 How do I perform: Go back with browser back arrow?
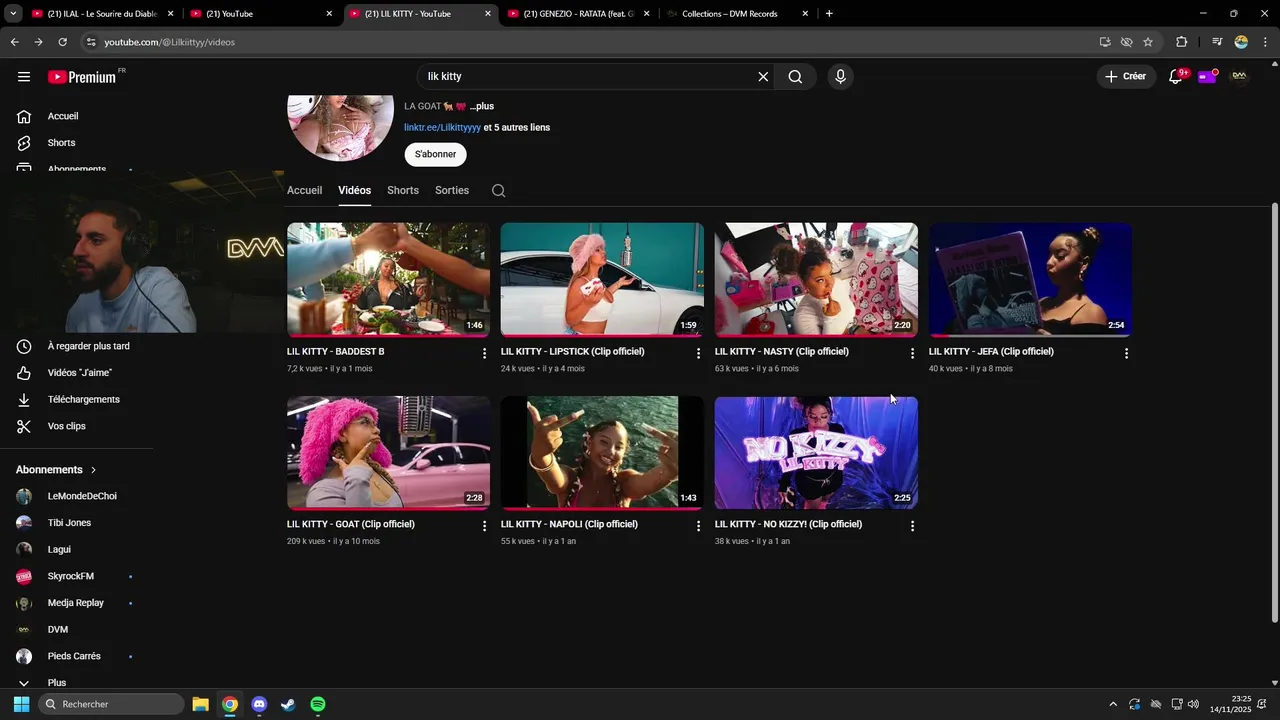click(x=14, y=42)
